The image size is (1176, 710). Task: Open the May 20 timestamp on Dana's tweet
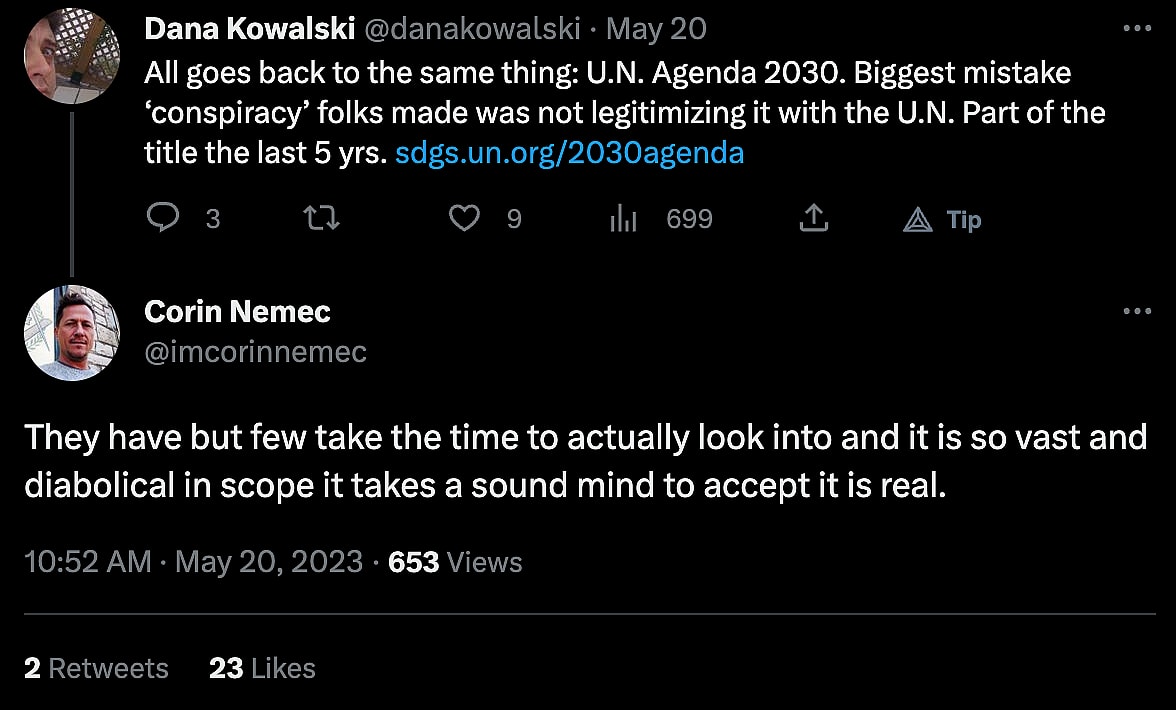coord(656,30)
